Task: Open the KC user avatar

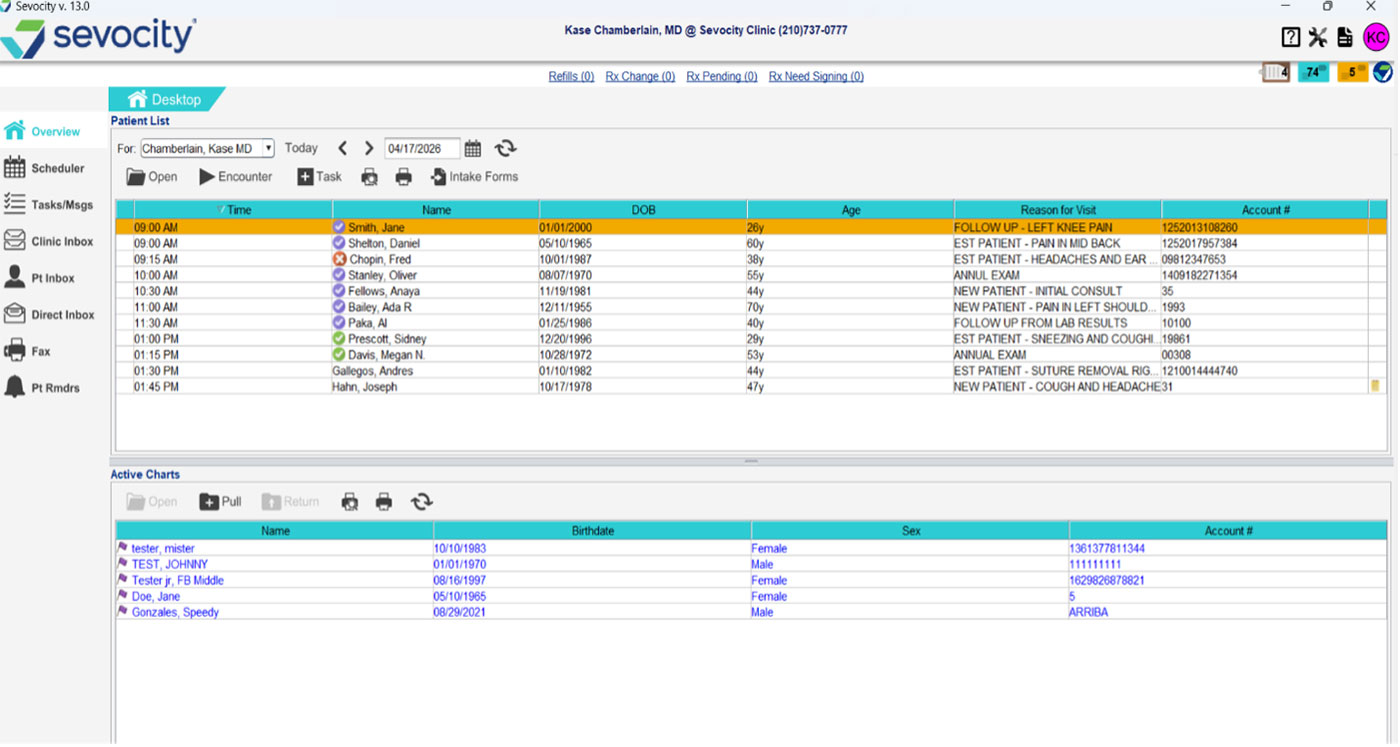Action: click(1377, 38)
